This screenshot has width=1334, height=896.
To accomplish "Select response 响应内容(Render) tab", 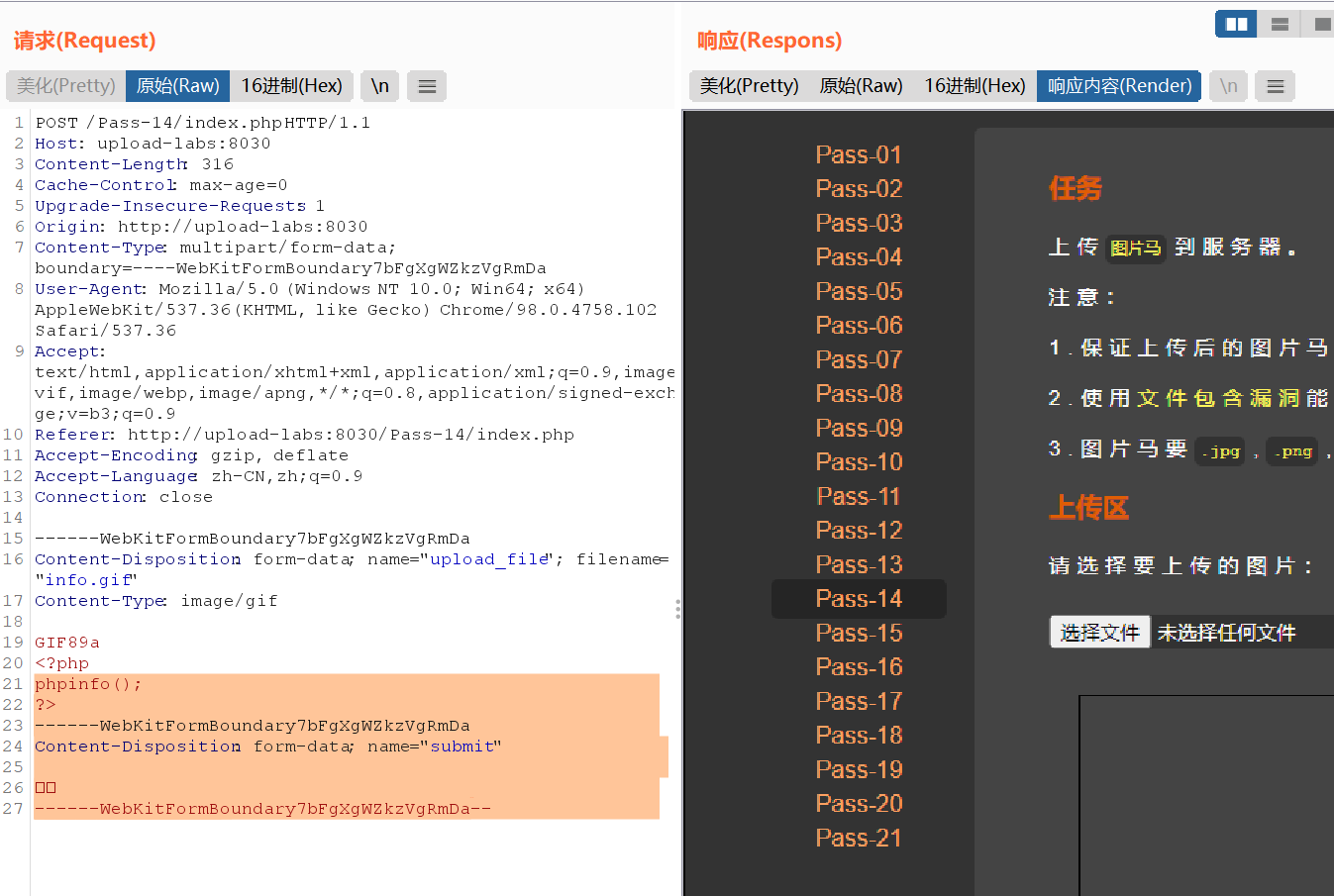I will coord(1119,86).
